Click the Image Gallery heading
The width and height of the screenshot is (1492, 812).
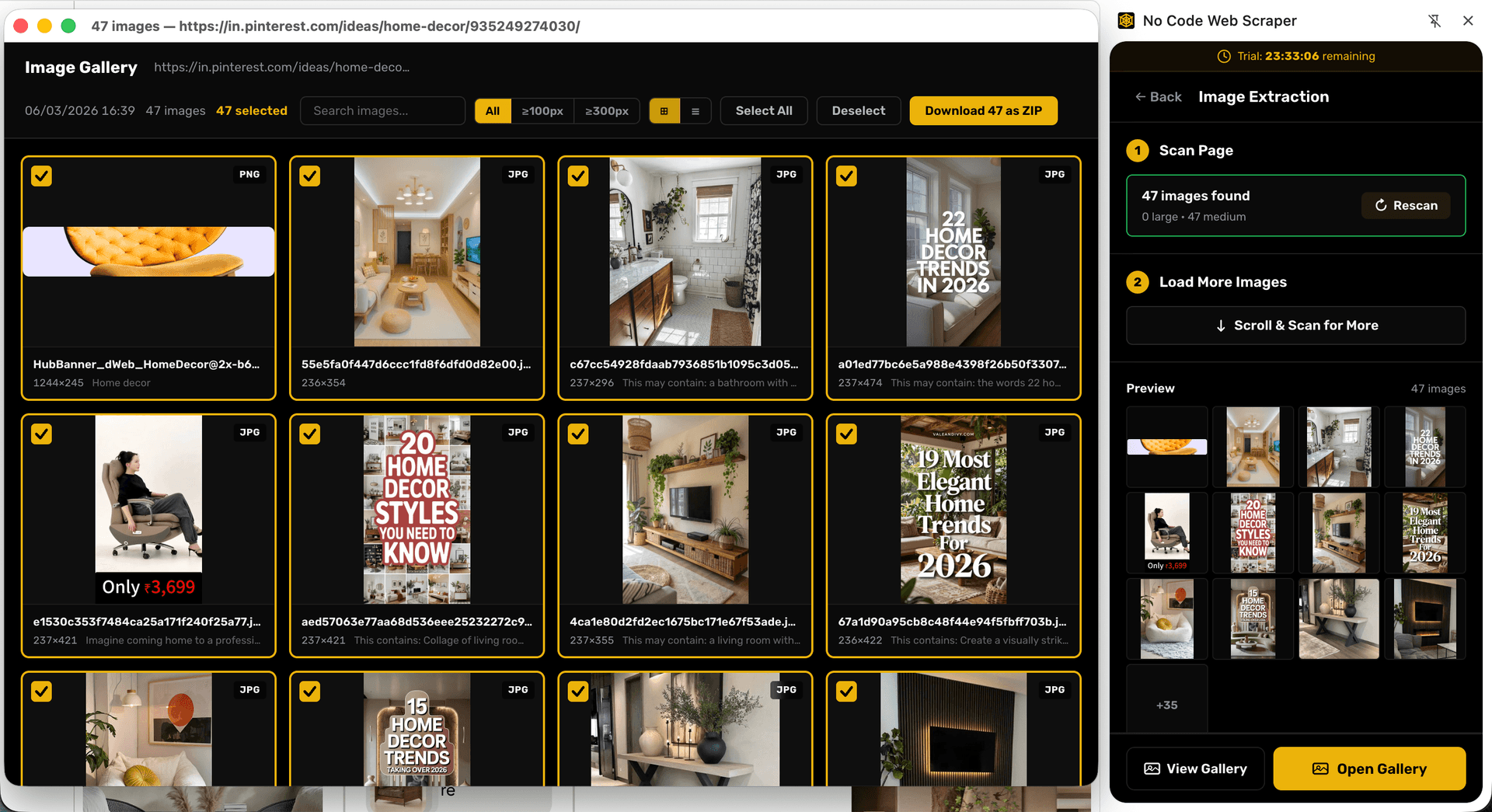coord(81,68)
